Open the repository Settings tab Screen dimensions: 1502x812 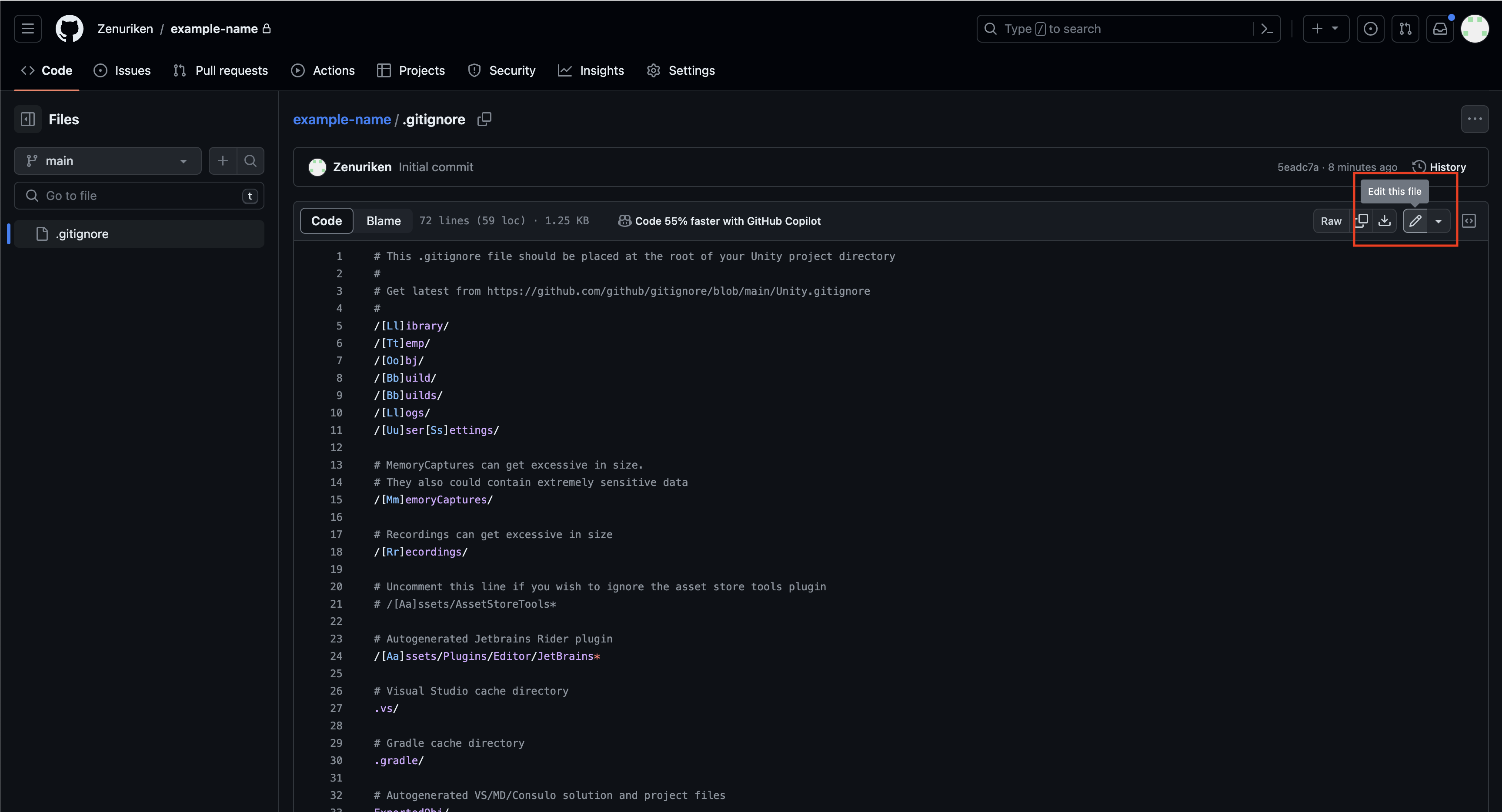click(681, 70)
